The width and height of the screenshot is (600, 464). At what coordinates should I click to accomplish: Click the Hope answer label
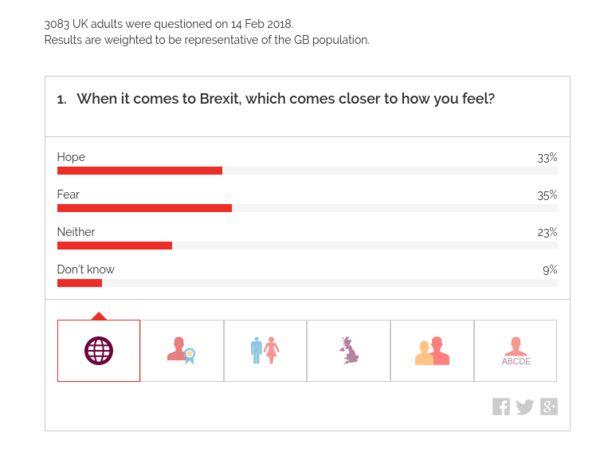(x=71, y=157)
